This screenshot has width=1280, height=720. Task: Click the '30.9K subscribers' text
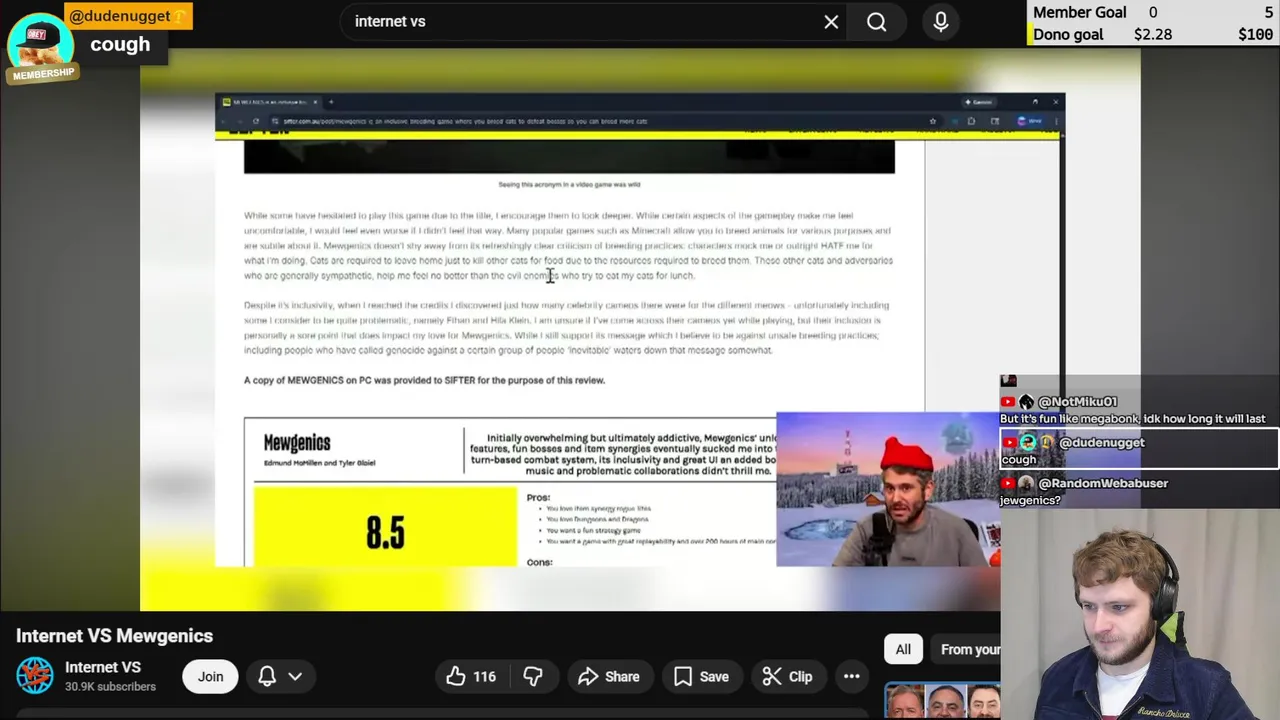tap(110, 687)
